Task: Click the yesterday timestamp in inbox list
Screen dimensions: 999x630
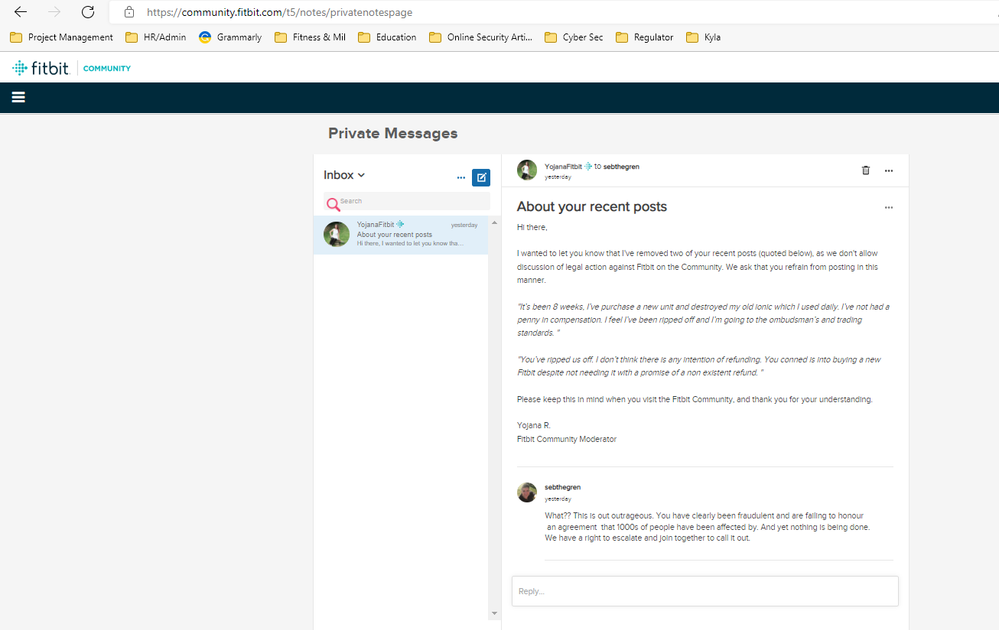Action: click(464, 225)
